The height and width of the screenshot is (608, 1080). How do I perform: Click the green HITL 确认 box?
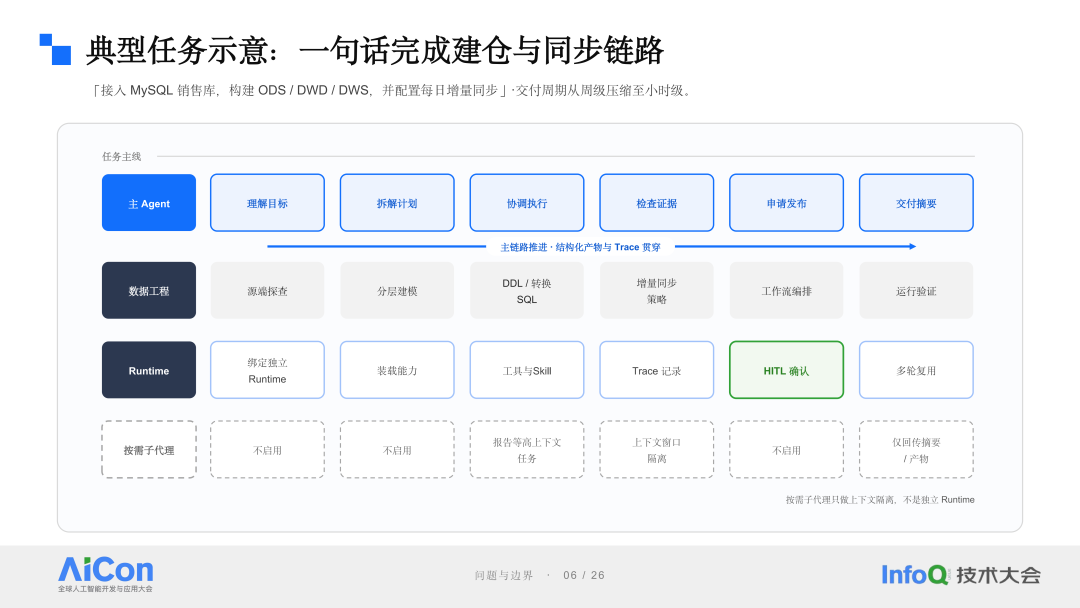point(787,370)
